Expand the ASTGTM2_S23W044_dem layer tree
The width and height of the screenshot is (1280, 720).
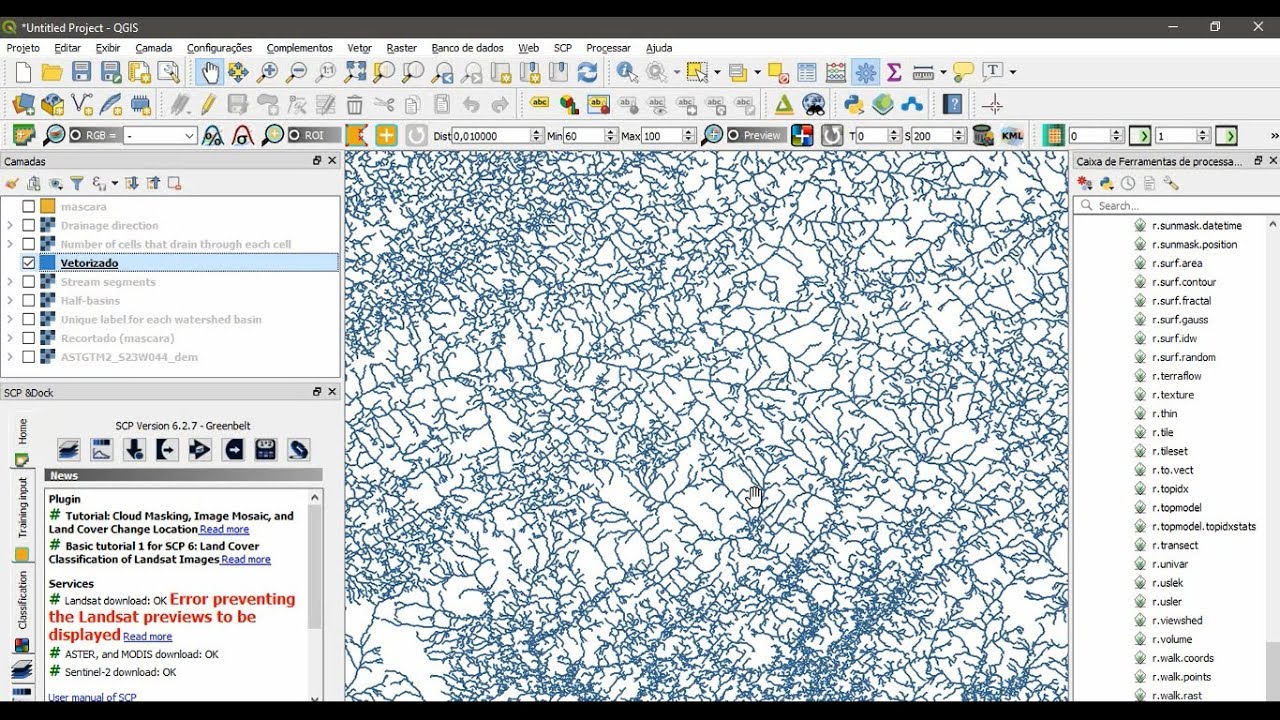click(x=10, y=357)
